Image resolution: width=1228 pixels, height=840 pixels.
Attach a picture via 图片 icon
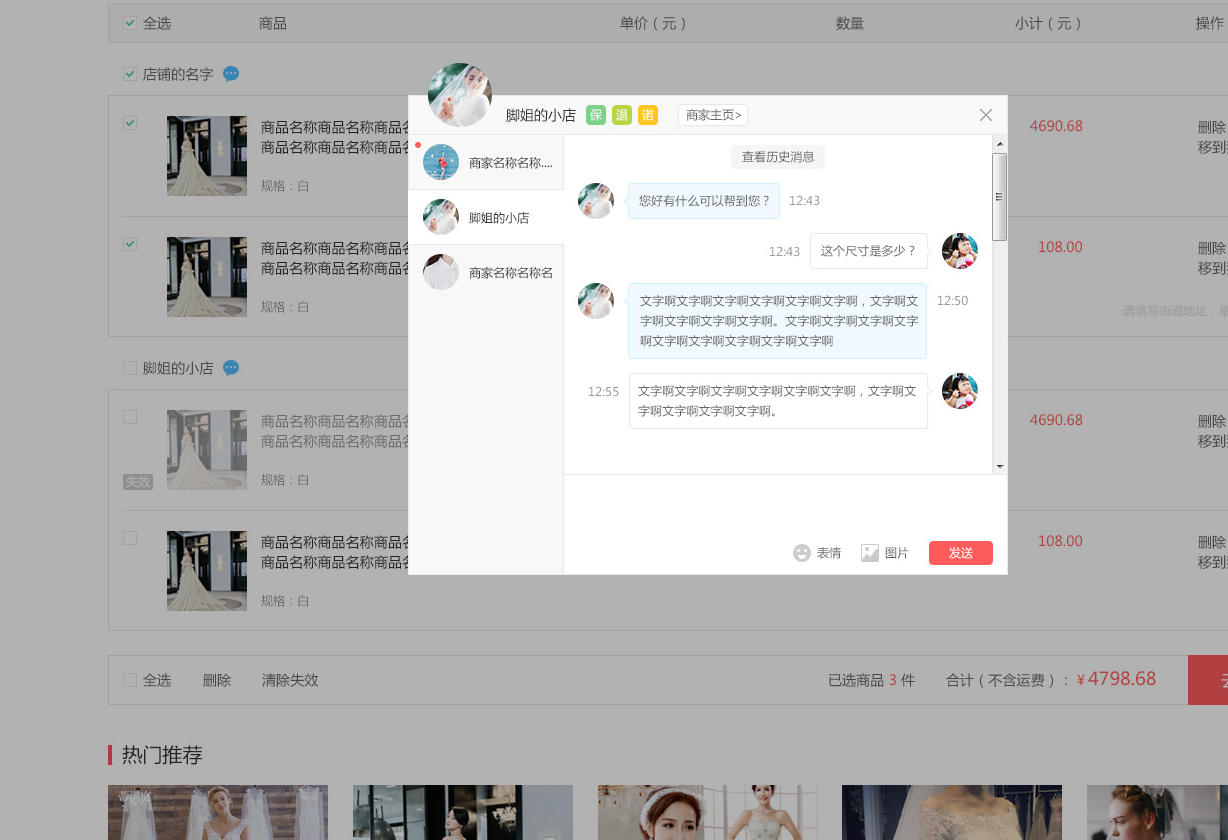click(885, 553)
